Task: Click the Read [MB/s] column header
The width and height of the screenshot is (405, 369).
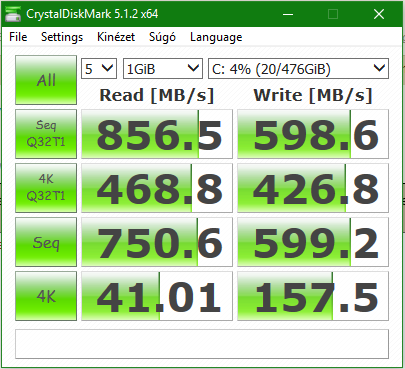Action: (x=157, y=95)
